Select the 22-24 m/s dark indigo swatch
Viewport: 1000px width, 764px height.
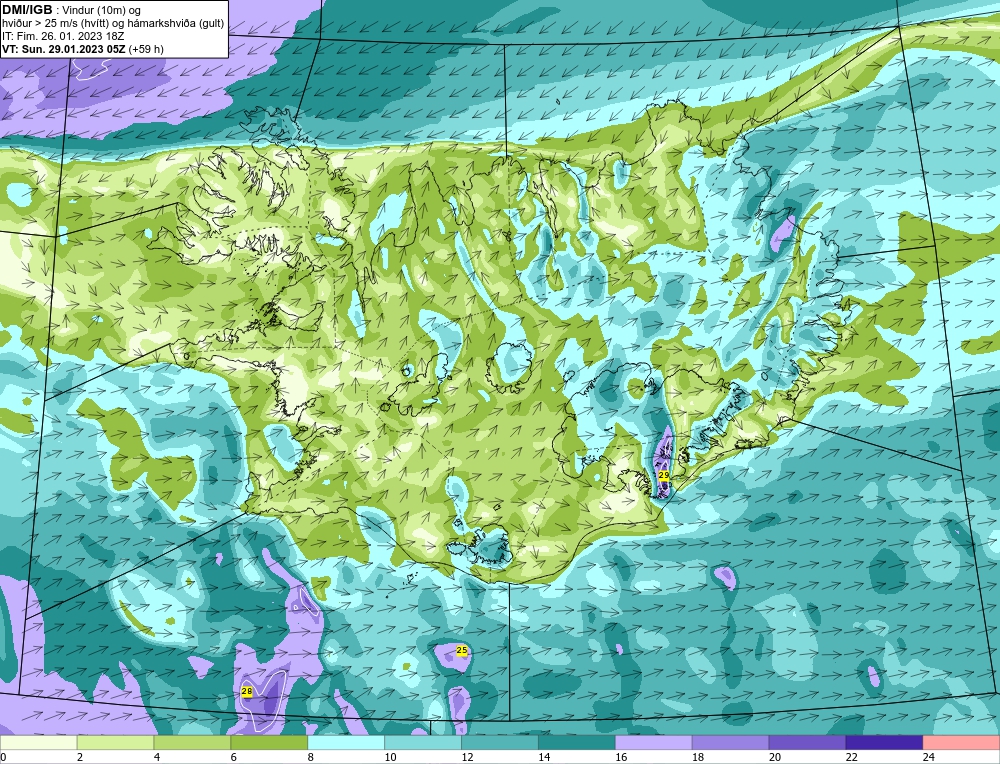885,743
